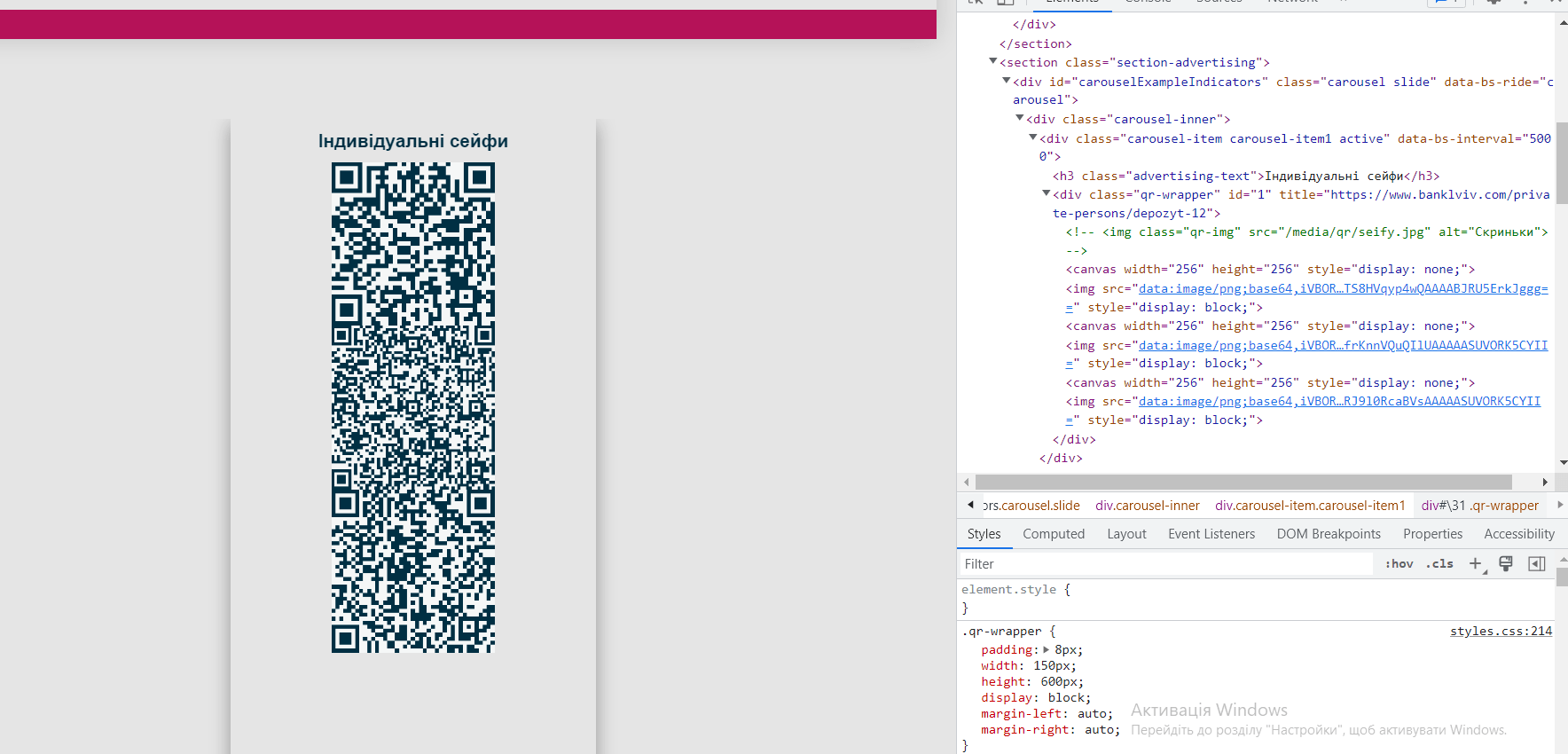Viewport: 1568px width, 754px height.
Task: Click the DOM tree vertical scrollbar down arrow
Action: [x=1562, y=462]
